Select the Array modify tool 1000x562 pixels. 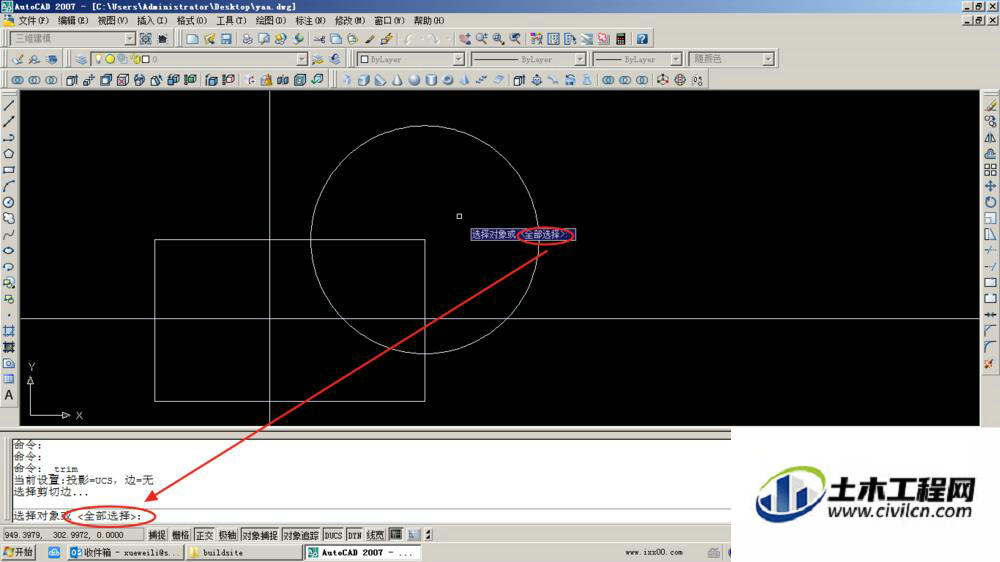990,170
